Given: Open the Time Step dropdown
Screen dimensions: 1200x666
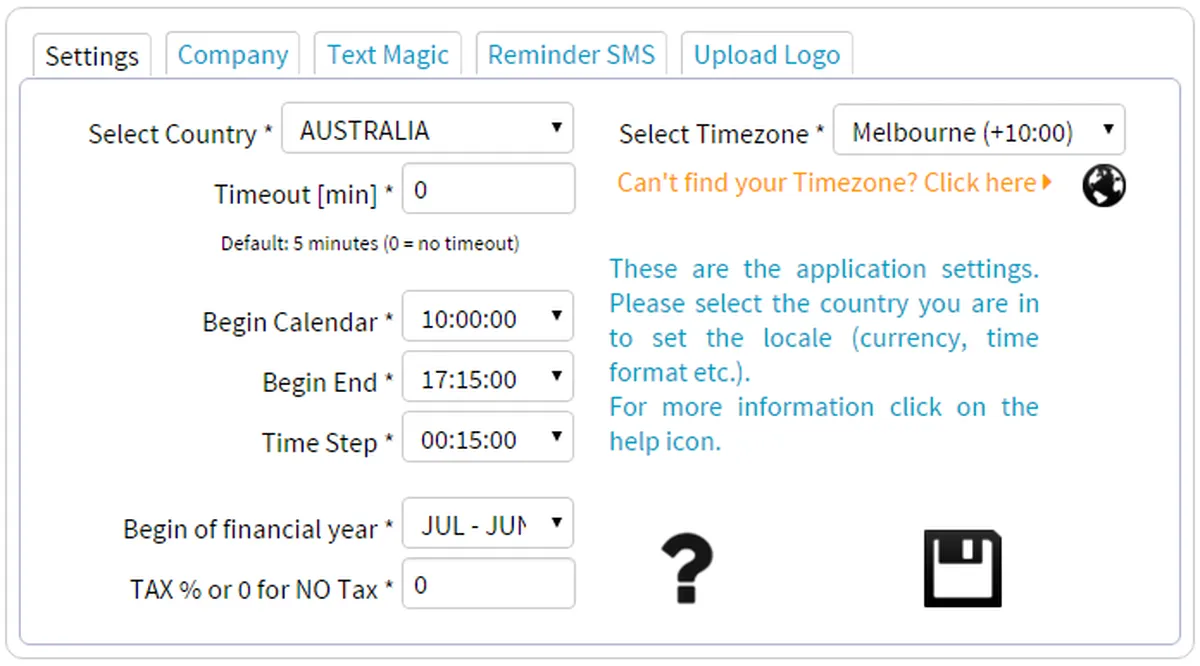Looking at the screenshot, I should click(x=488, y=440).
